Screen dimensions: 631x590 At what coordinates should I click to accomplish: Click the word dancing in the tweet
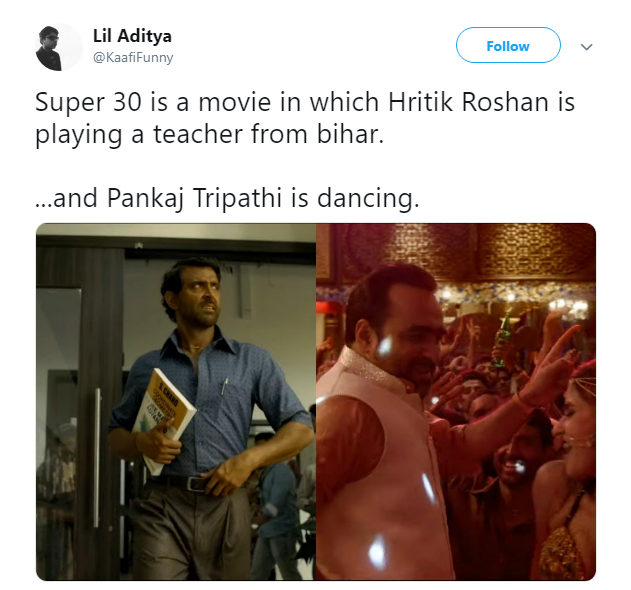[368, 198]
